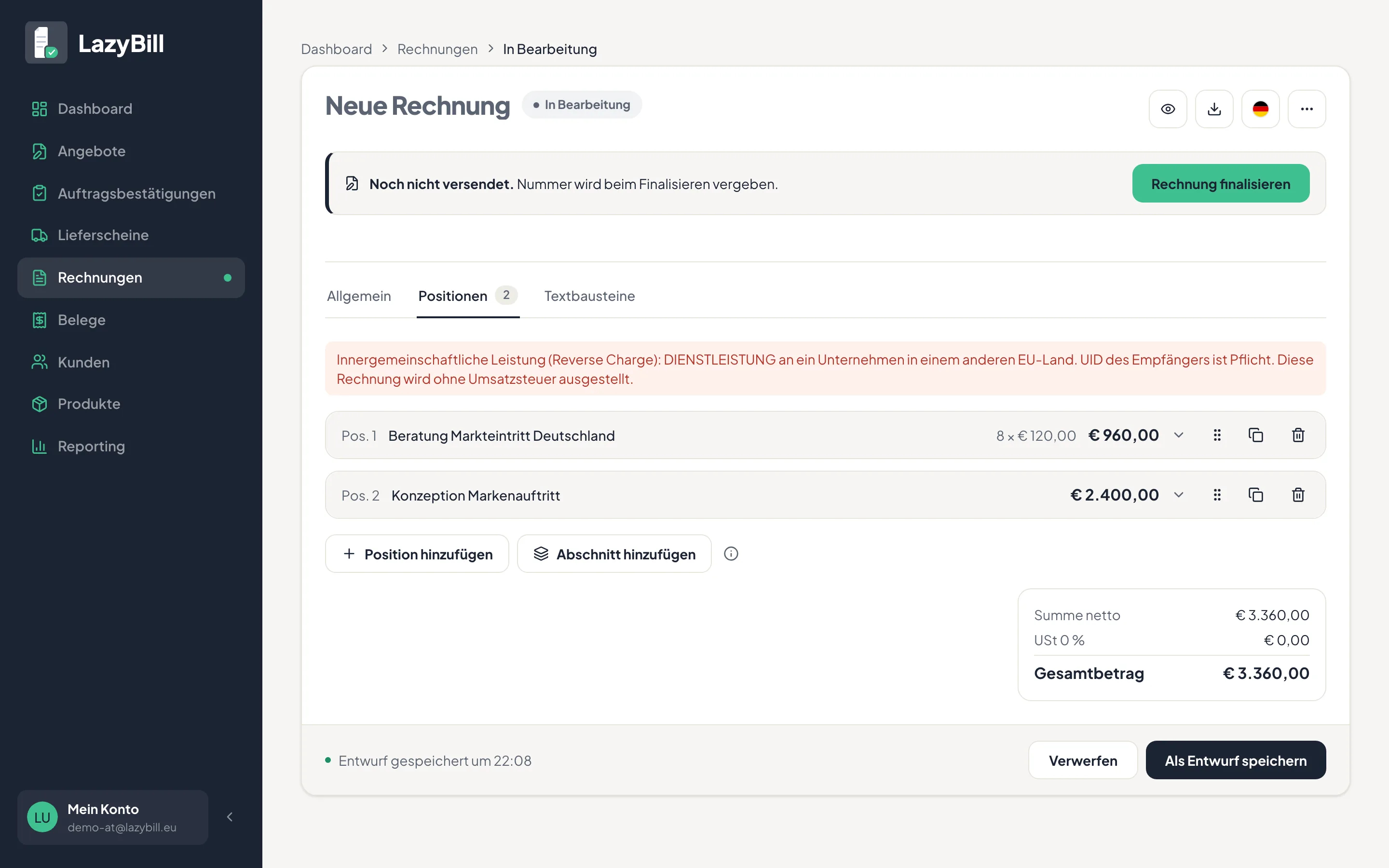
Task: Open the Reporting section
Action: pyautogui.click(x=131, y=446)
